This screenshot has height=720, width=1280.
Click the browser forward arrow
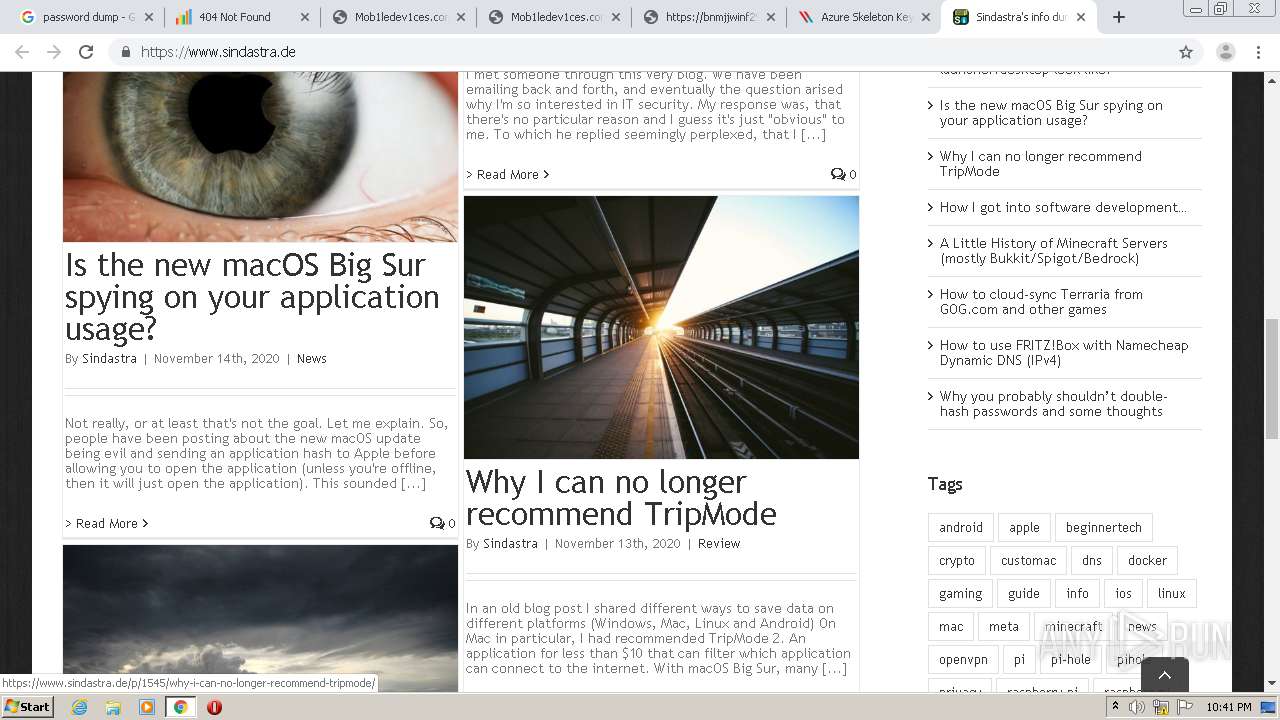(54, 52)
